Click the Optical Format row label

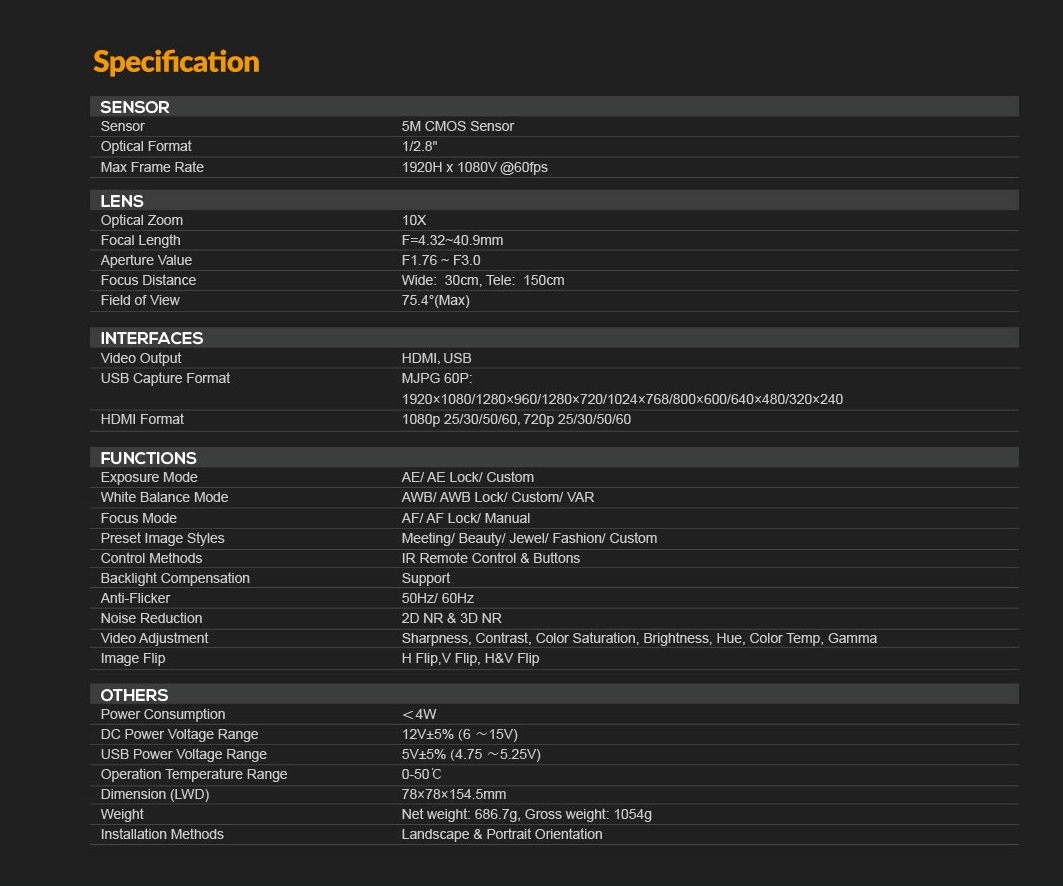146,147
